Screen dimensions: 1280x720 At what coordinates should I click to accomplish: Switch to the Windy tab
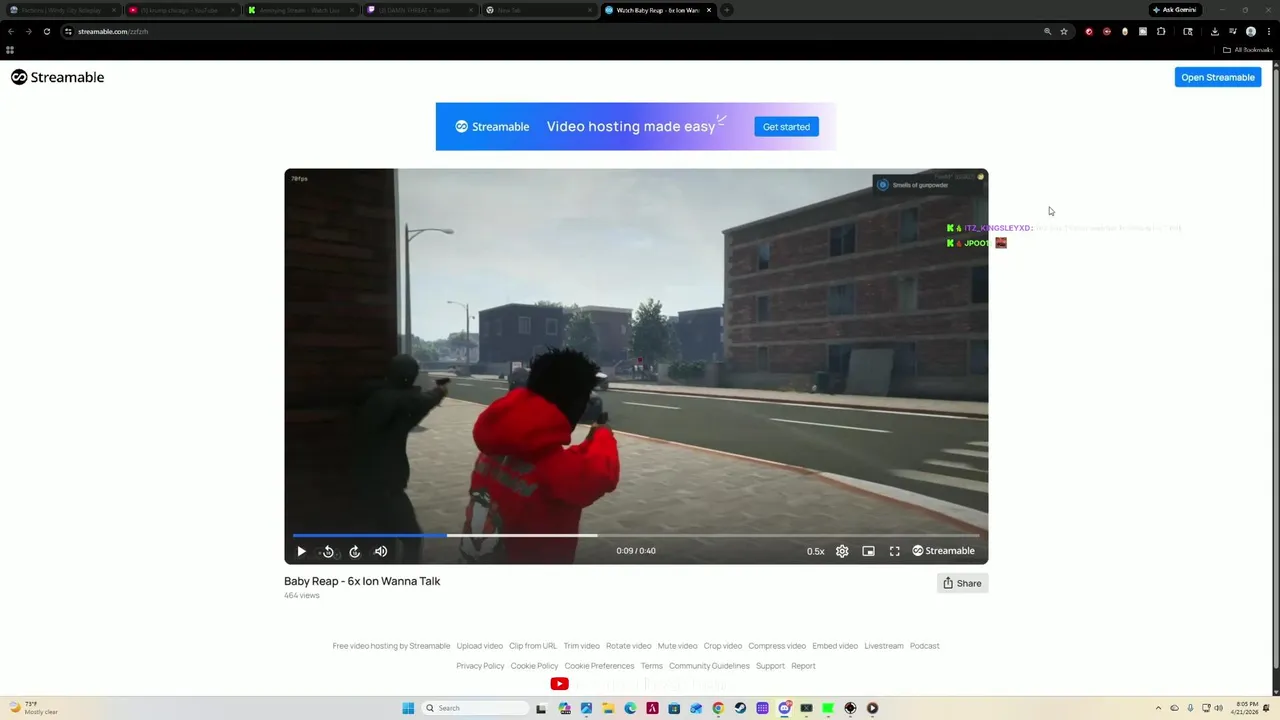[61, 10]
